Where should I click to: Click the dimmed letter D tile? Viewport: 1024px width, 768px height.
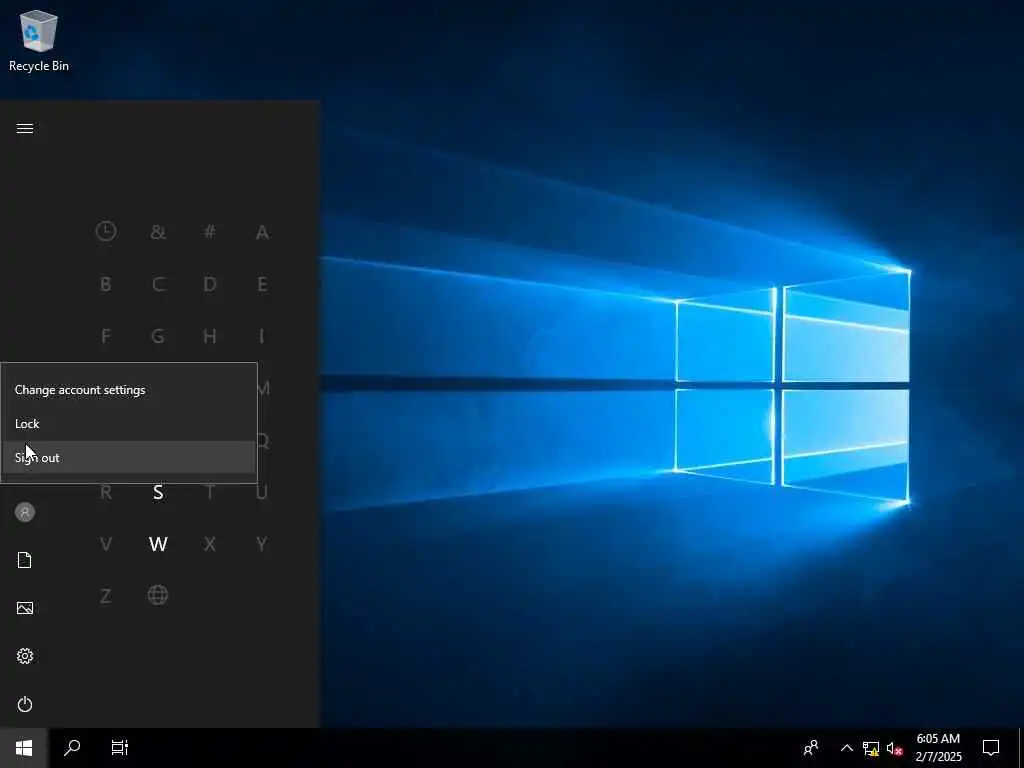click(210, 284)
